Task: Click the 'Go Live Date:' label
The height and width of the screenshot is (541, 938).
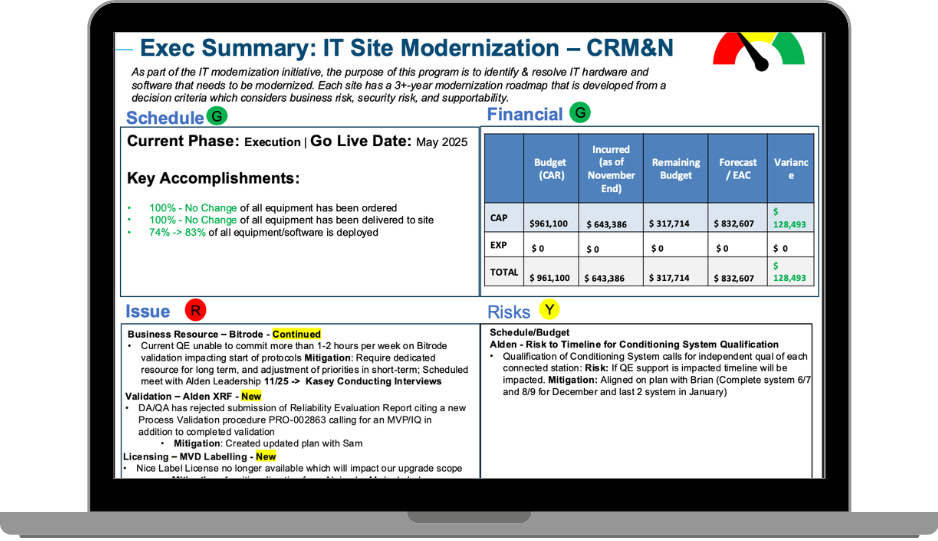Action: click(x=361, y=141)
